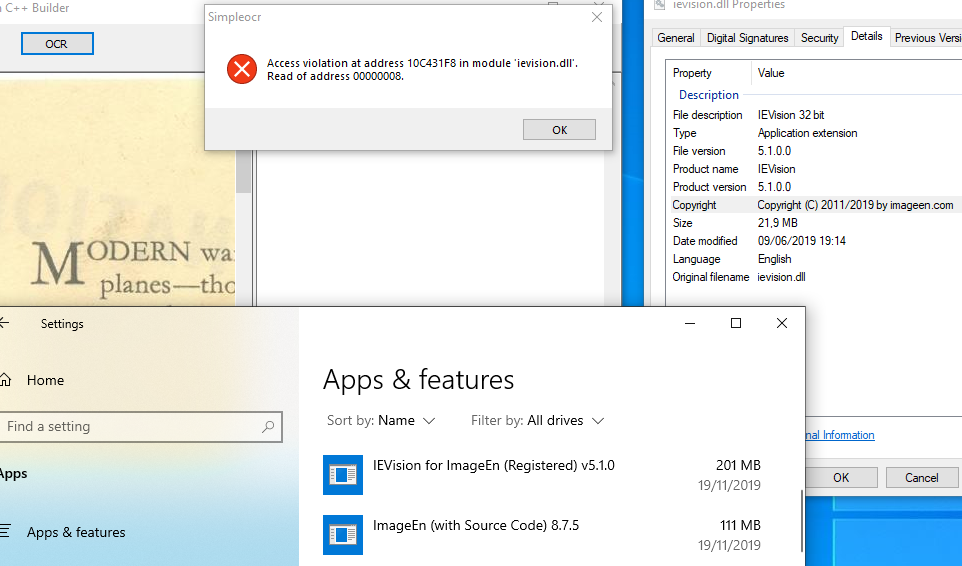Click the ievision.dll file icon in title bar
Image resolution: width=962 pixels, height=566 pixels.
pos(660,5)
